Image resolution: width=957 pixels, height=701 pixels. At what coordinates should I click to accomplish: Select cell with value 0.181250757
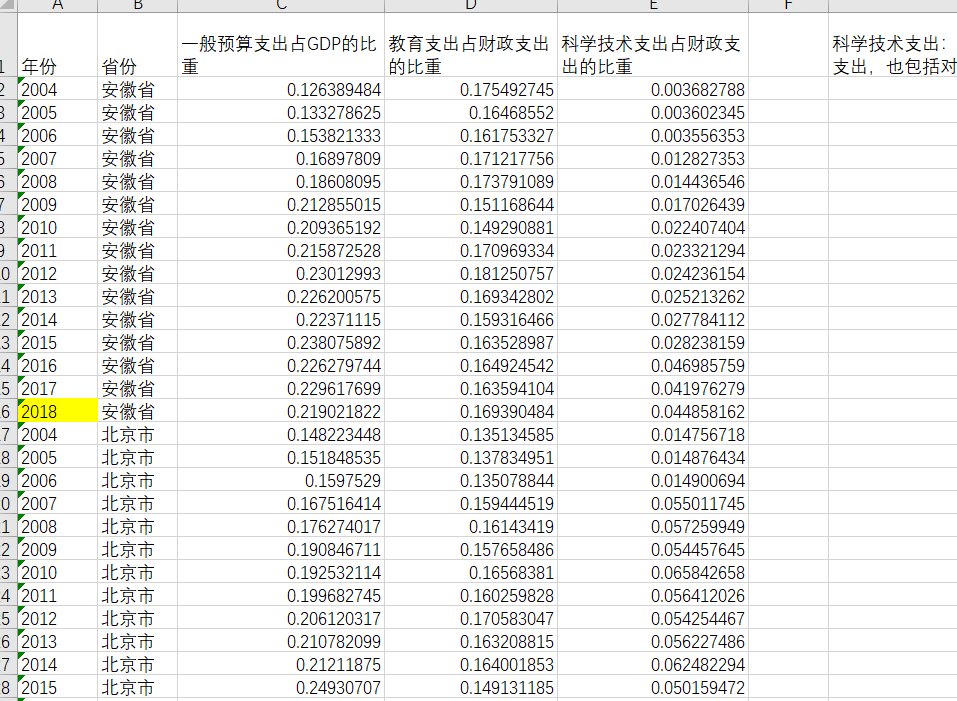[x=471, y=273]
